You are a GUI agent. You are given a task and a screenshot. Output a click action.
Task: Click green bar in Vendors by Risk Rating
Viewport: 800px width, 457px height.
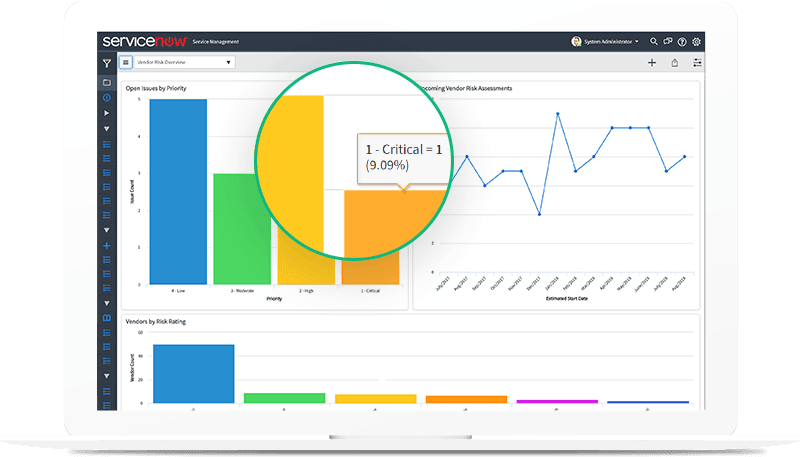[284, 398]
